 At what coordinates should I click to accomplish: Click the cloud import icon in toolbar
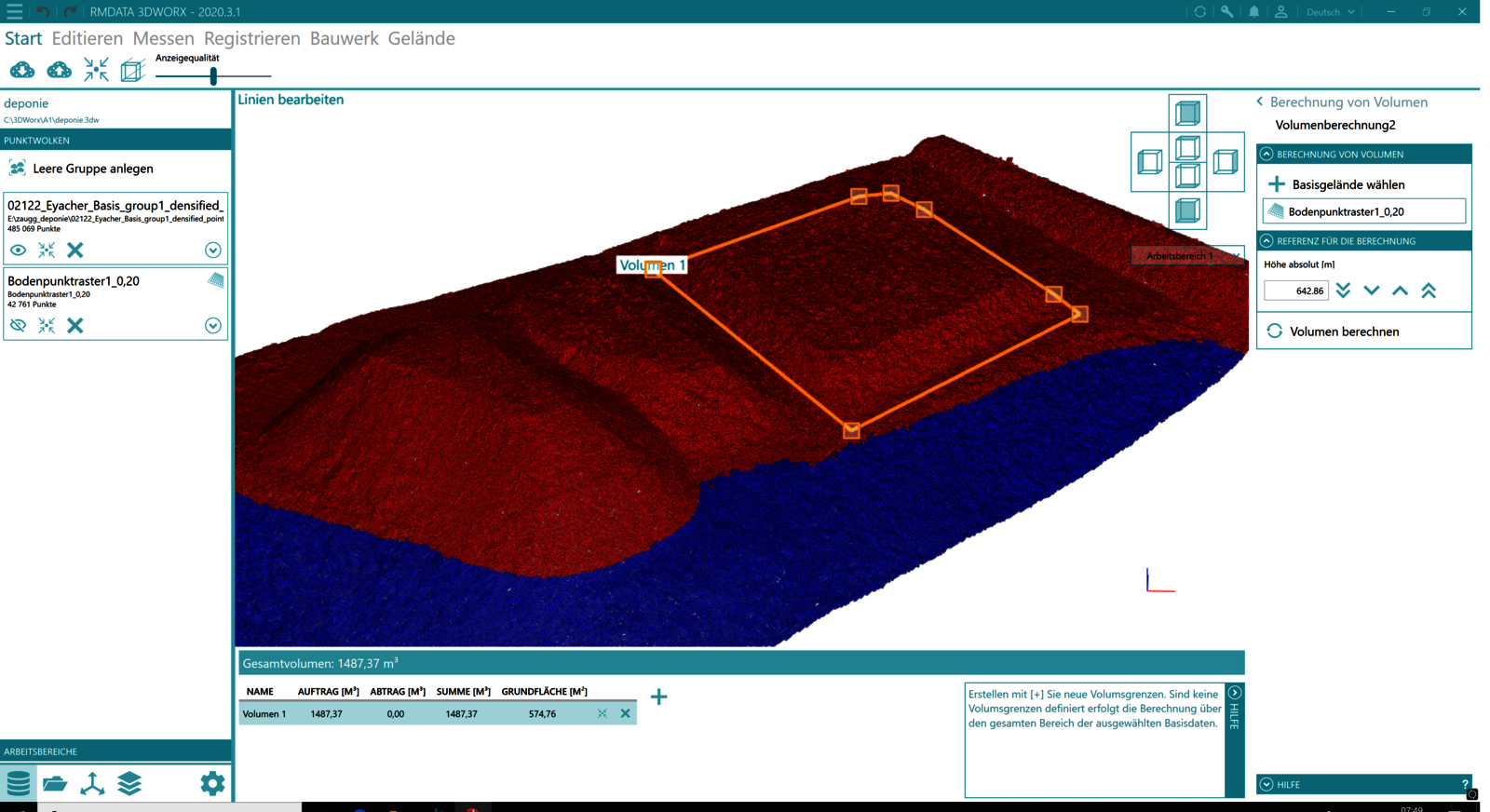click(x=22, y=71)
